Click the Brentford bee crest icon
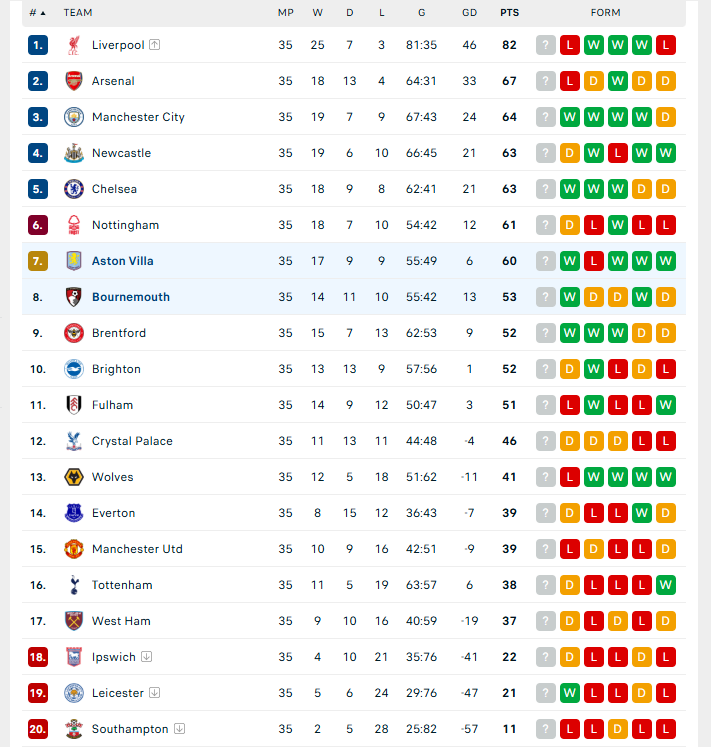The width and height of the screenshot is (711, 747). click(74, 333)
